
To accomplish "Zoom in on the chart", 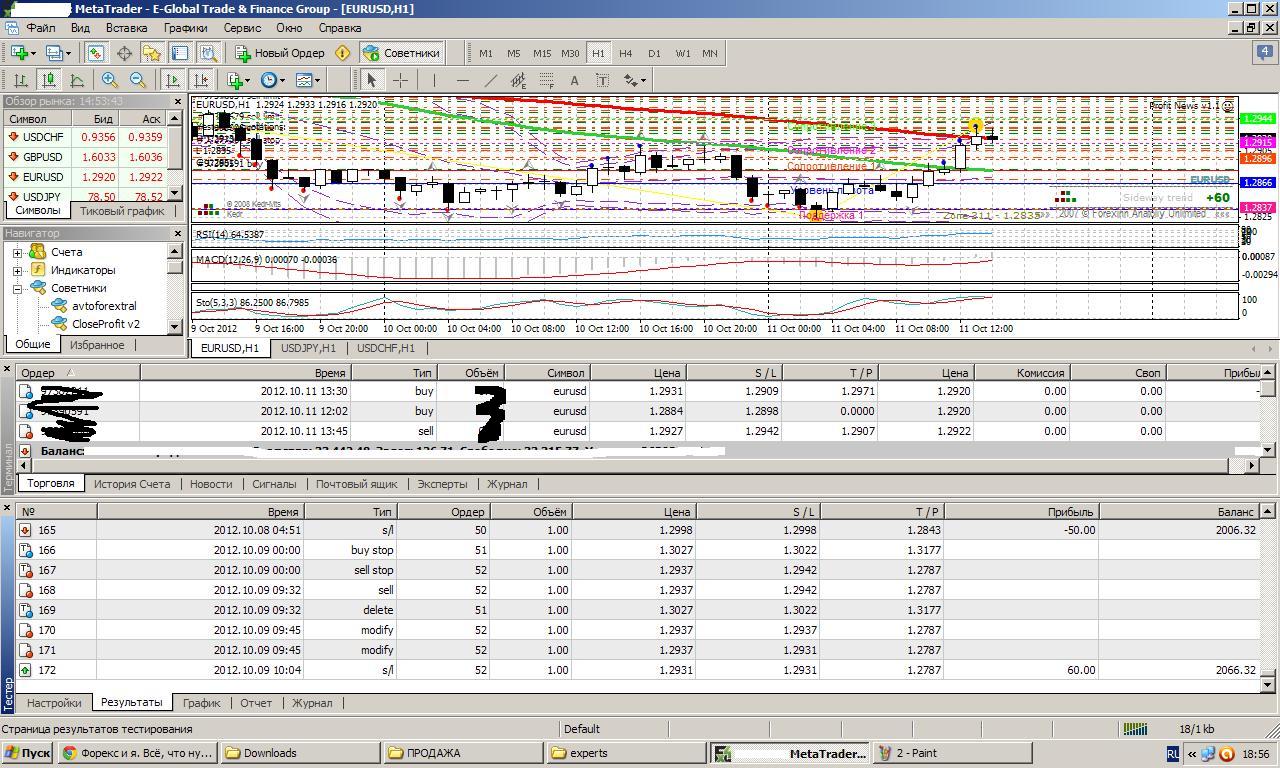I will pos(109,80).
